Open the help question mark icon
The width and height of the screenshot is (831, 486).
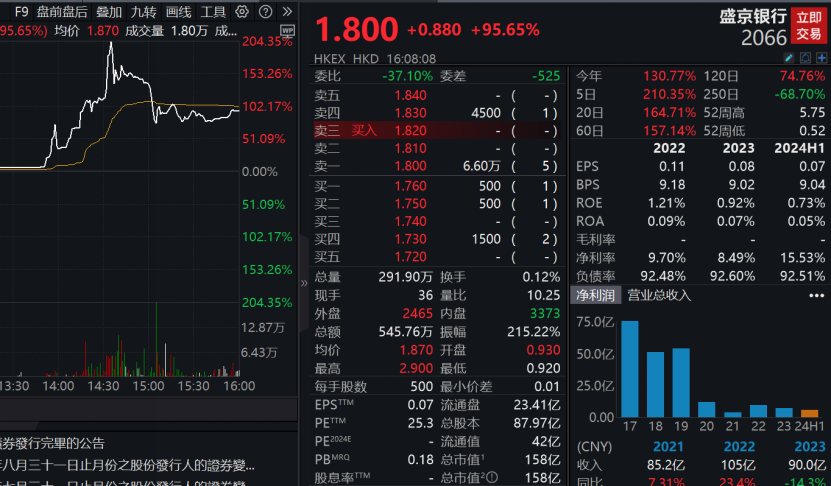(x=266, y=12)
